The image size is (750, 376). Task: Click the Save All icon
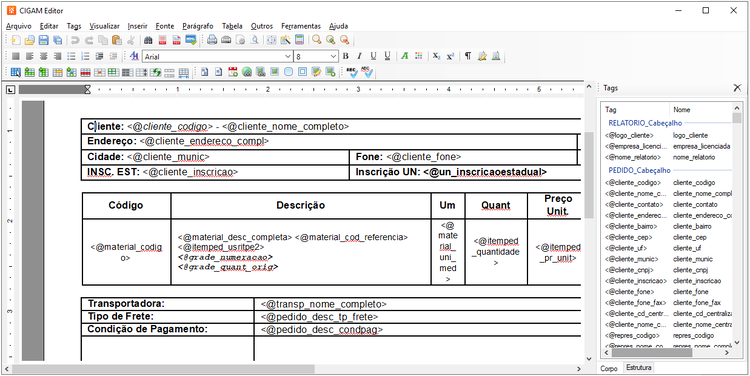[x=57, y=40]
